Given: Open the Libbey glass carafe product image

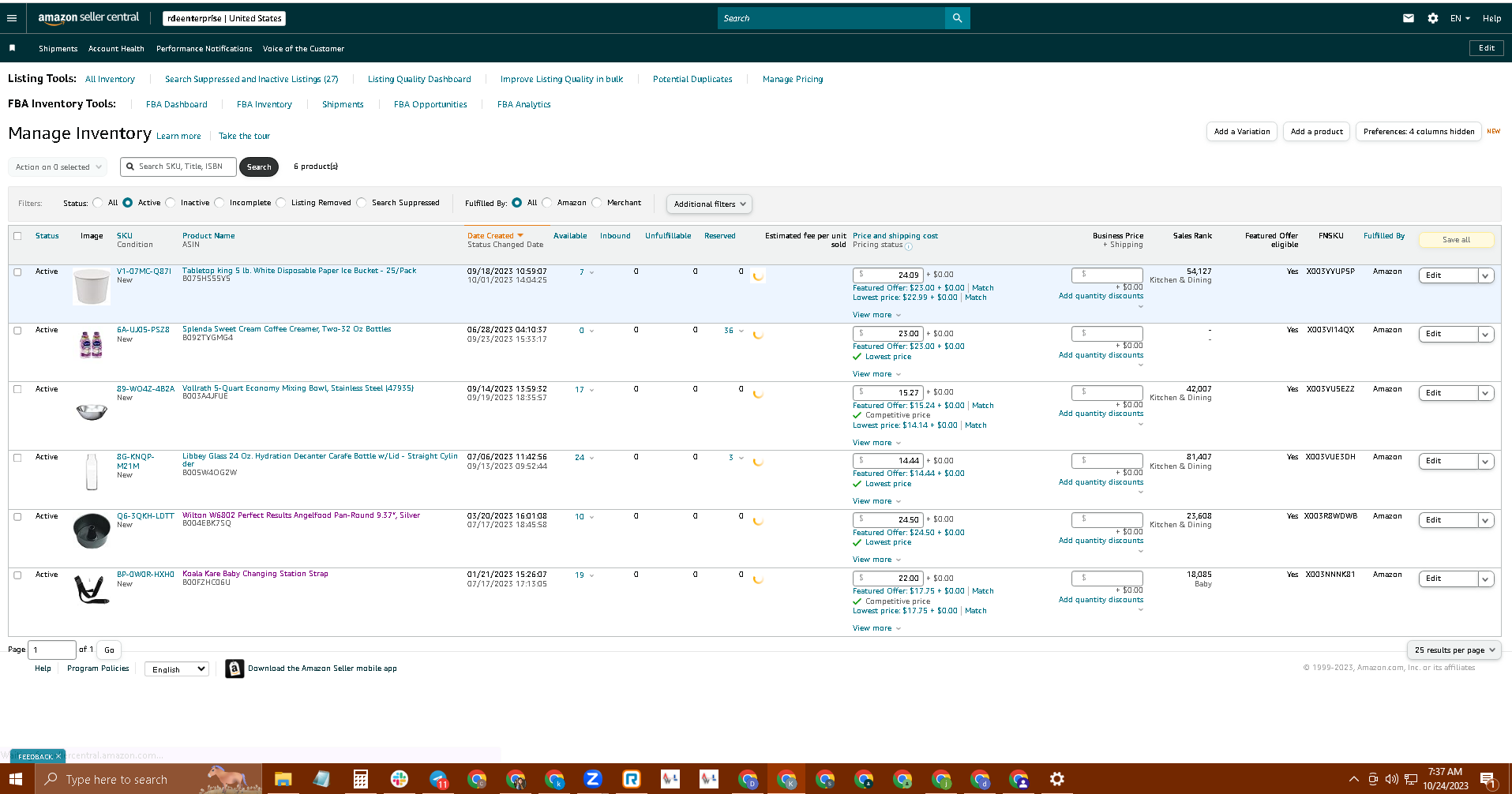Looking at the screenshot, I should (x=92, y=472).
